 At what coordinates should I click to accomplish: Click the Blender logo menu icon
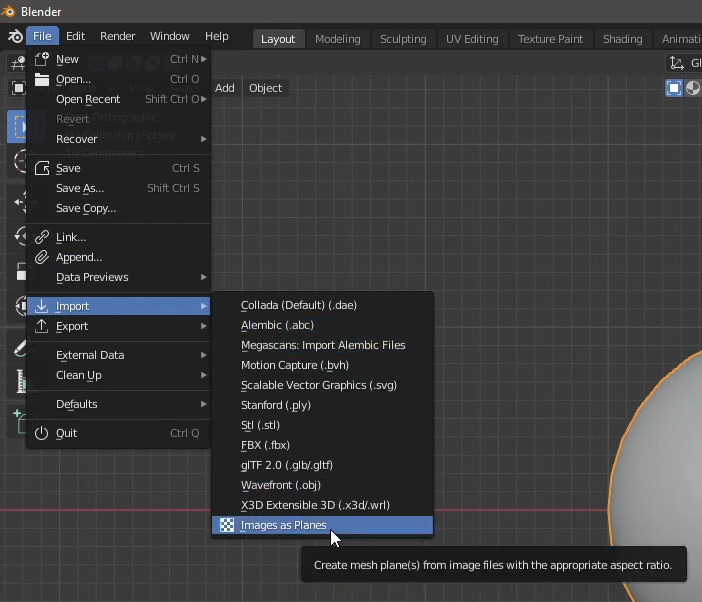click(x=15, y=36)
